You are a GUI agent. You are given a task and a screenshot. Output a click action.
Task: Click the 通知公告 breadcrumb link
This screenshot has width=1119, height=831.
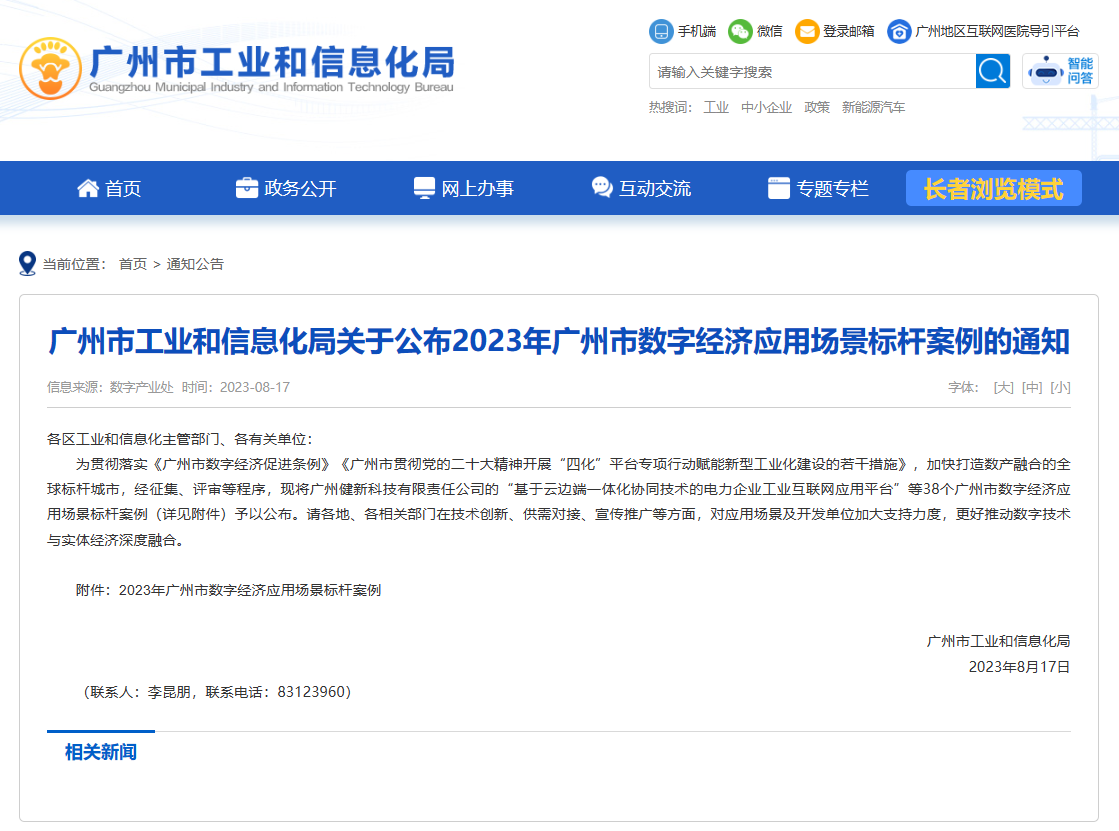pos(195,264)
